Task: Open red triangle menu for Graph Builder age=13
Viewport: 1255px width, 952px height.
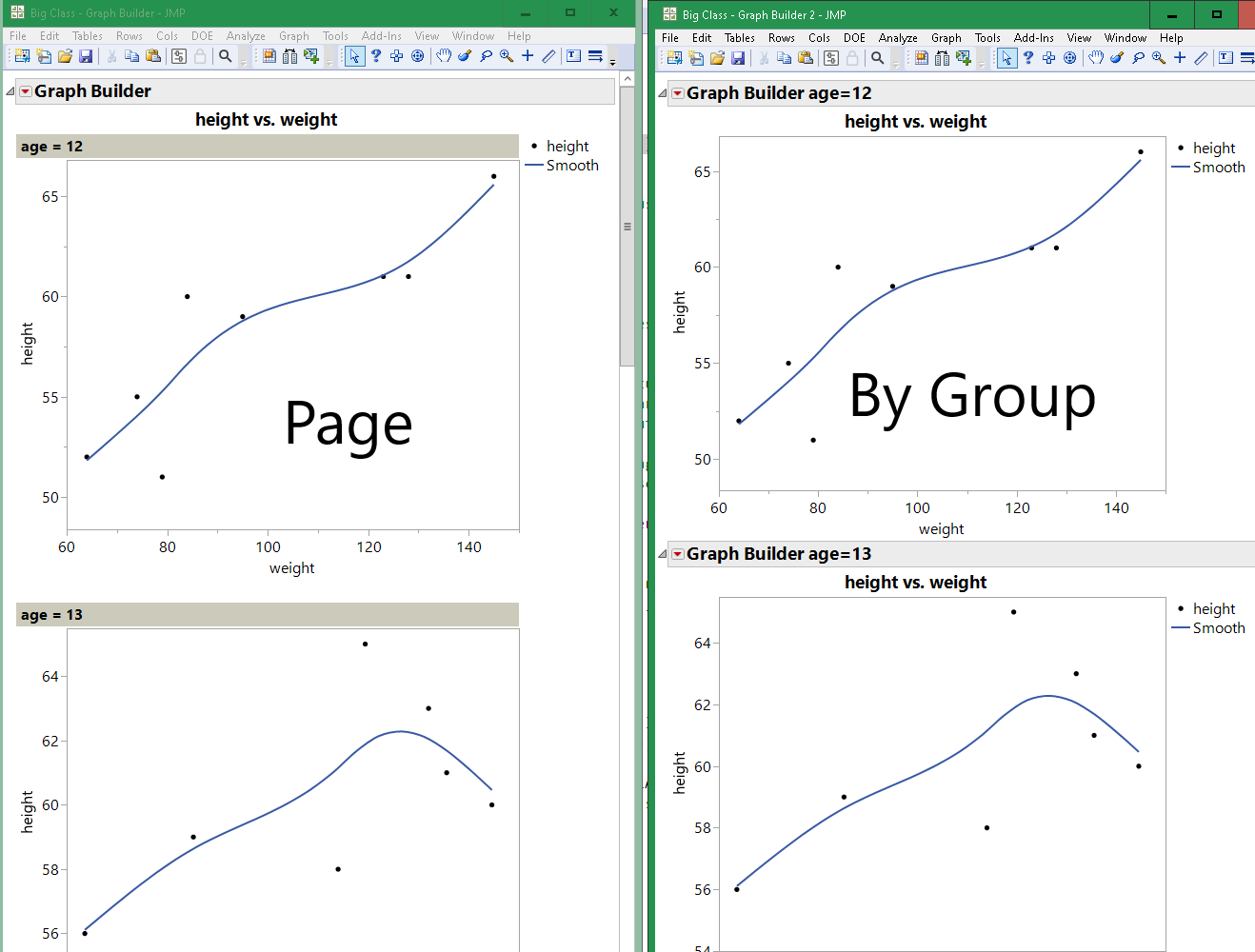Action: pyautogui.click(x=677, y=553)
